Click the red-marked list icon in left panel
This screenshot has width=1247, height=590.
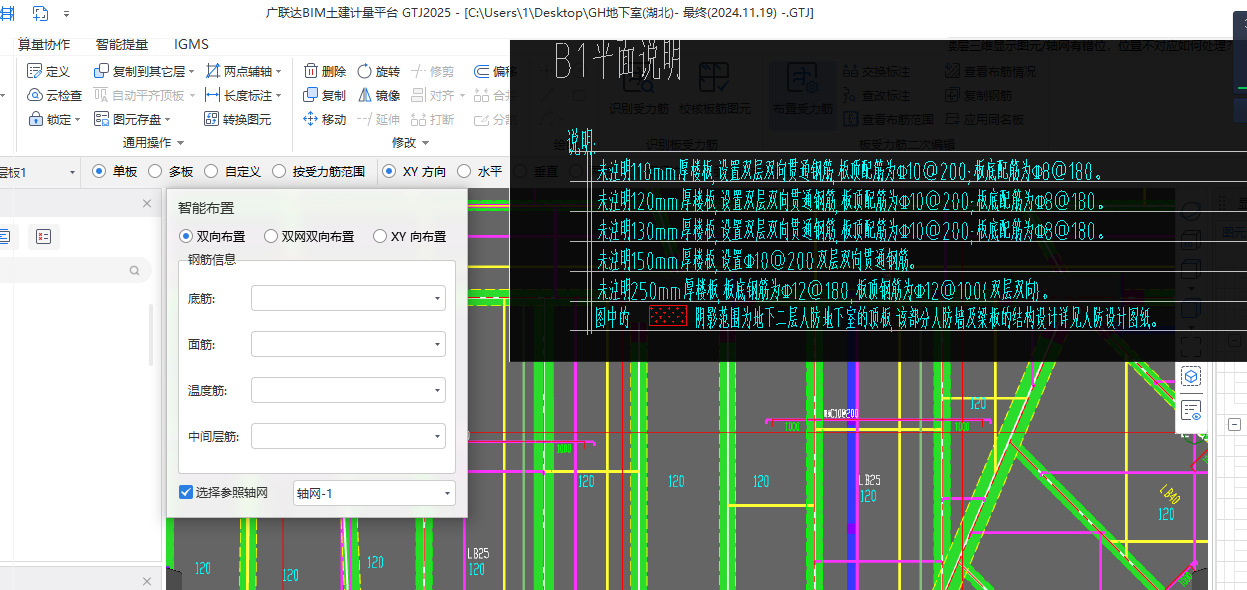click(x=43, y=237)
